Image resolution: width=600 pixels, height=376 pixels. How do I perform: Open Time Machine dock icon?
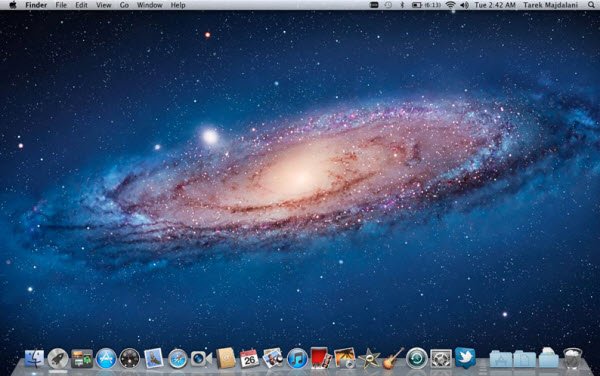416,359
